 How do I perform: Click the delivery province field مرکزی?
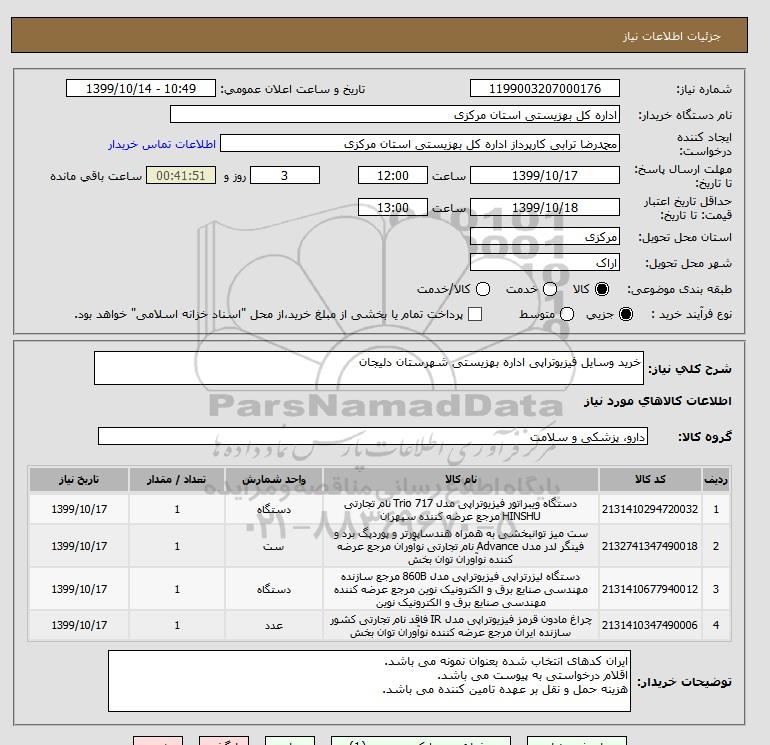[x=545, y=237]
